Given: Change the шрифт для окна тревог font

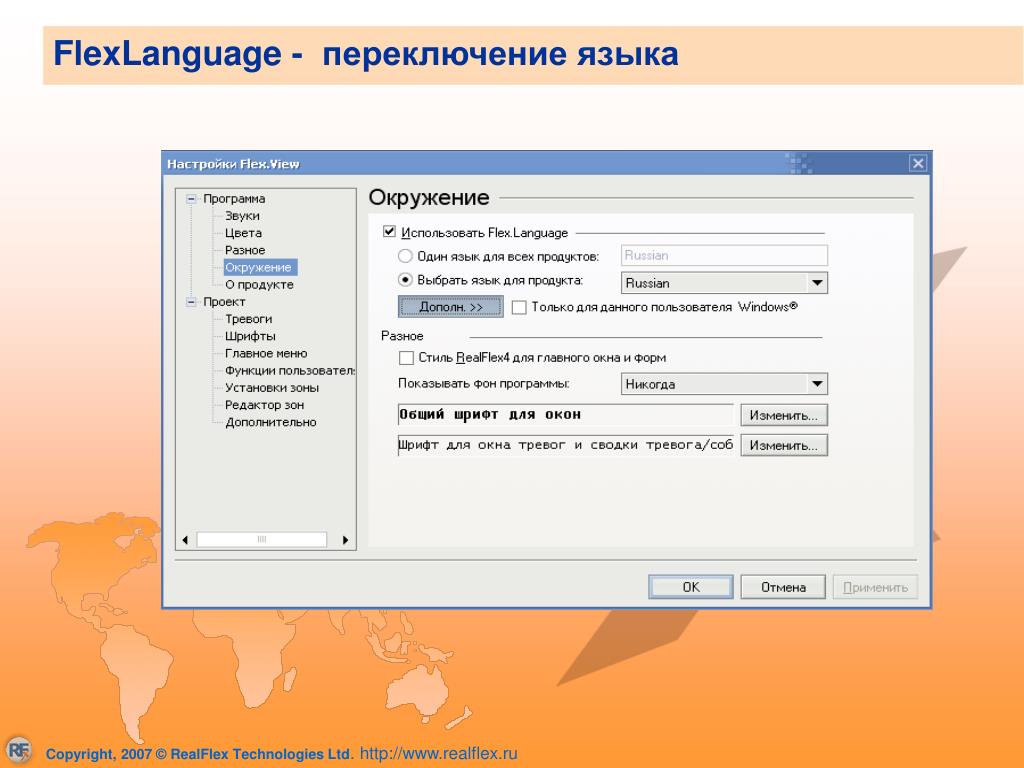Looking at the screenshot, I should click(784, 445).
